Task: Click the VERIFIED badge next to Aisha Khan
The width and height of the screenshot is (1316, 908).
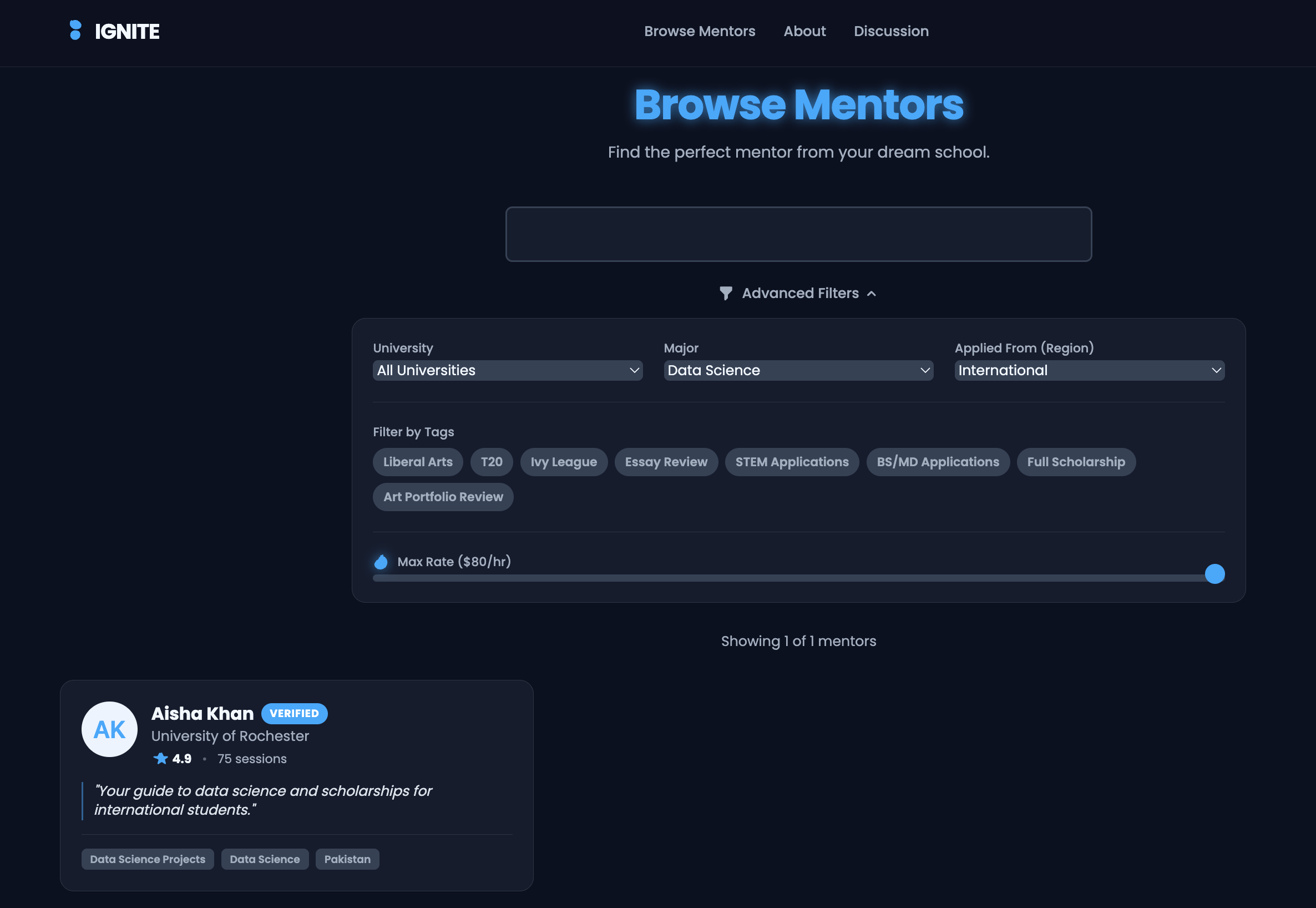Action: click(x=294, y=713)
